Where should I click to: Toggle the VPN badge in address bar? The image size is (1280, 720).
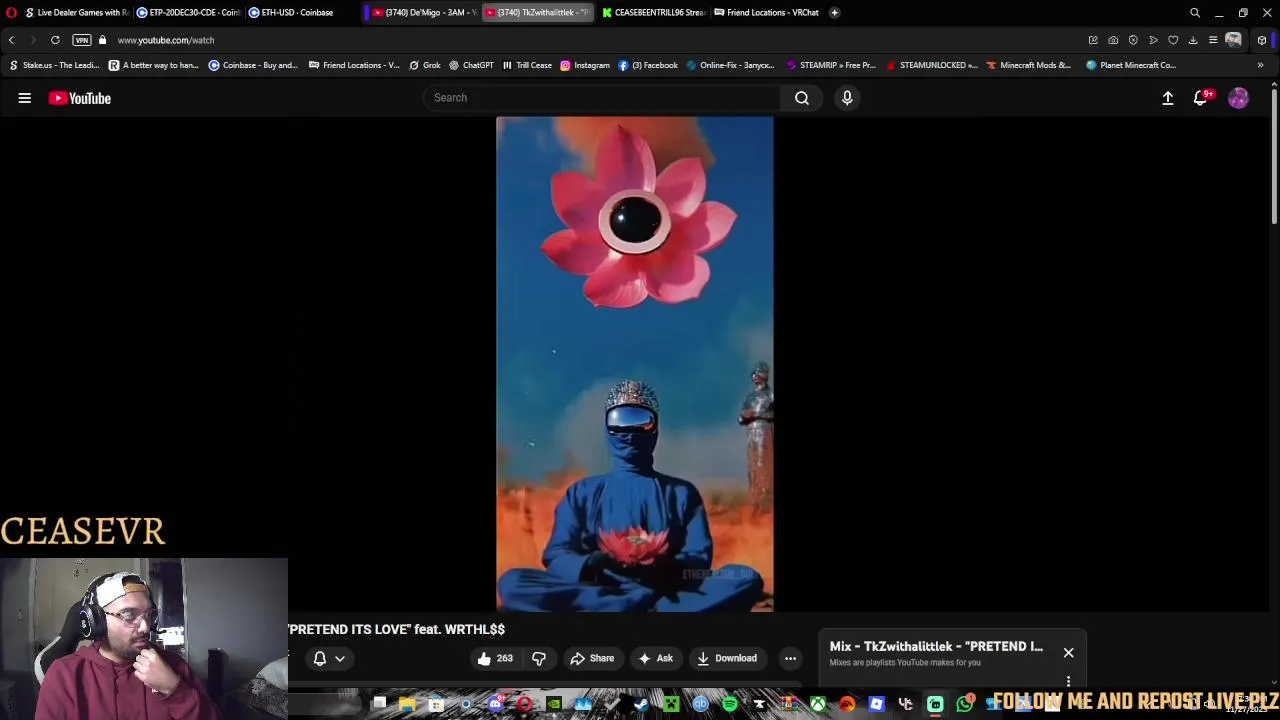click(82, 40)
